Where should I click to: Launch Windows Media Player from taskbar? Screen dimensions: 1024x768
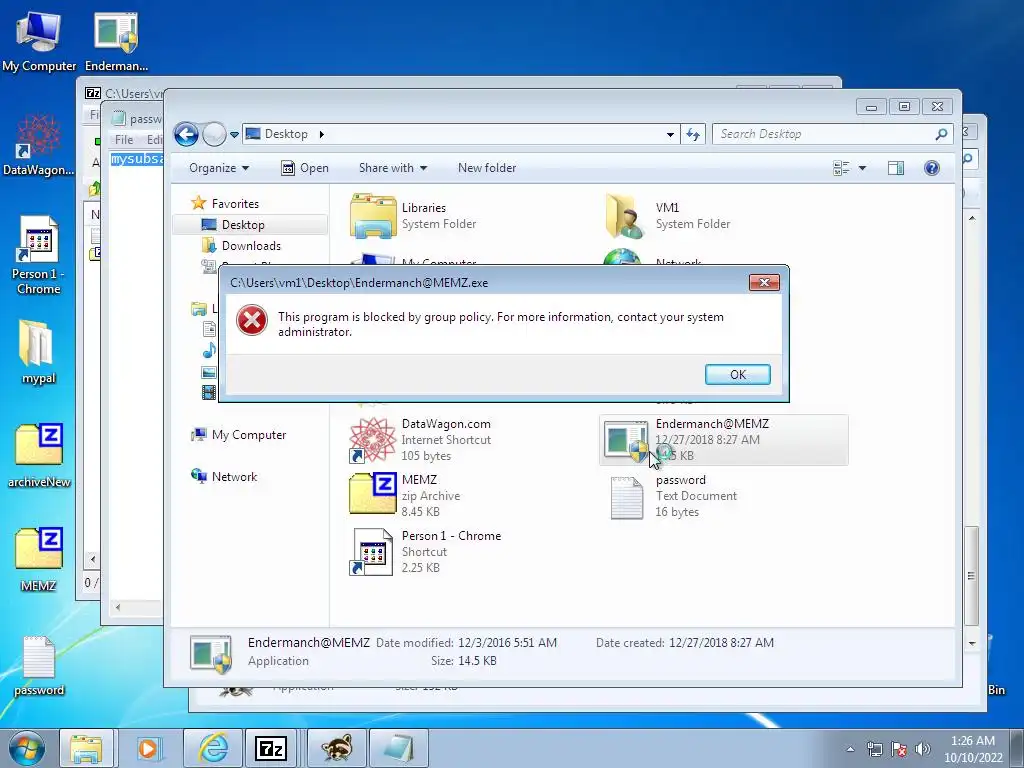pos(148,748)
